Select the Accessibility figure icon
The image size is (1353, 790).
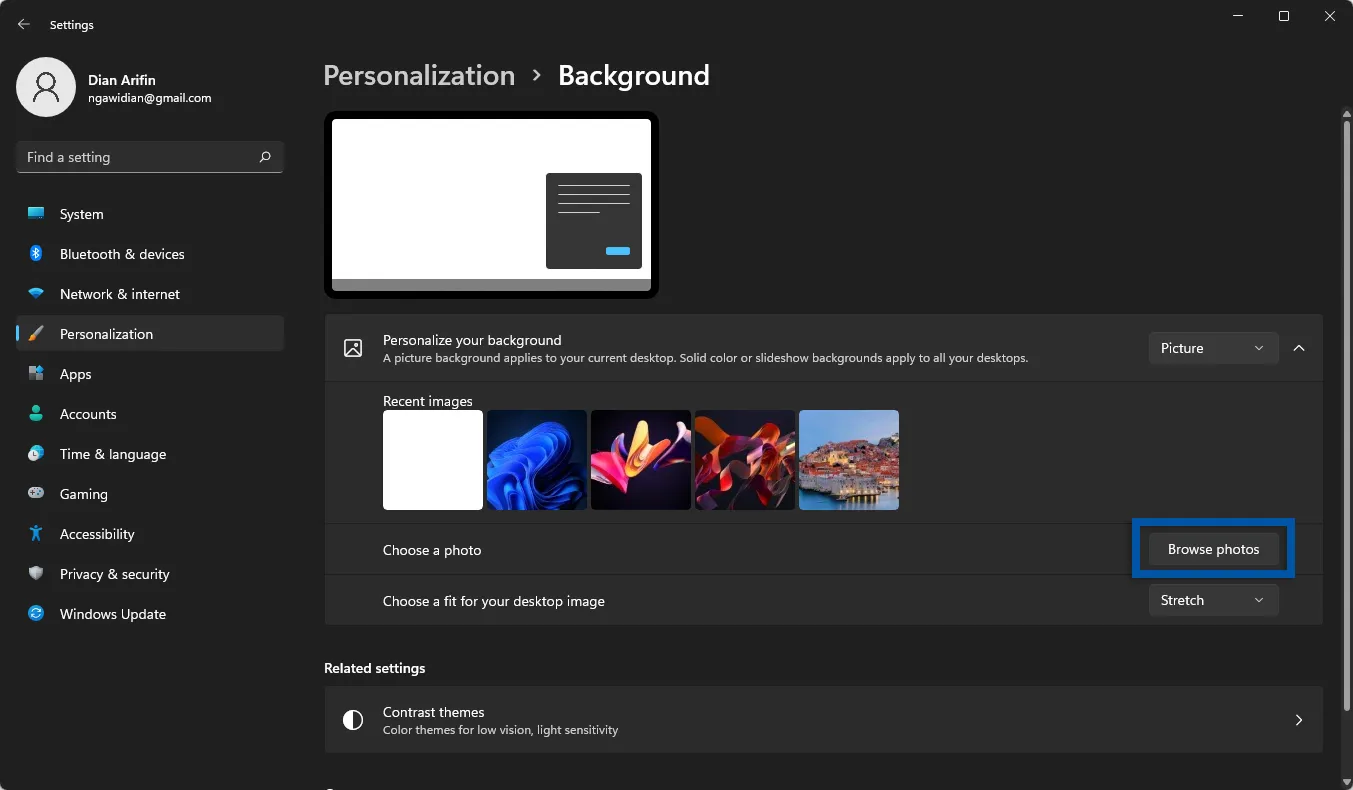36,534
